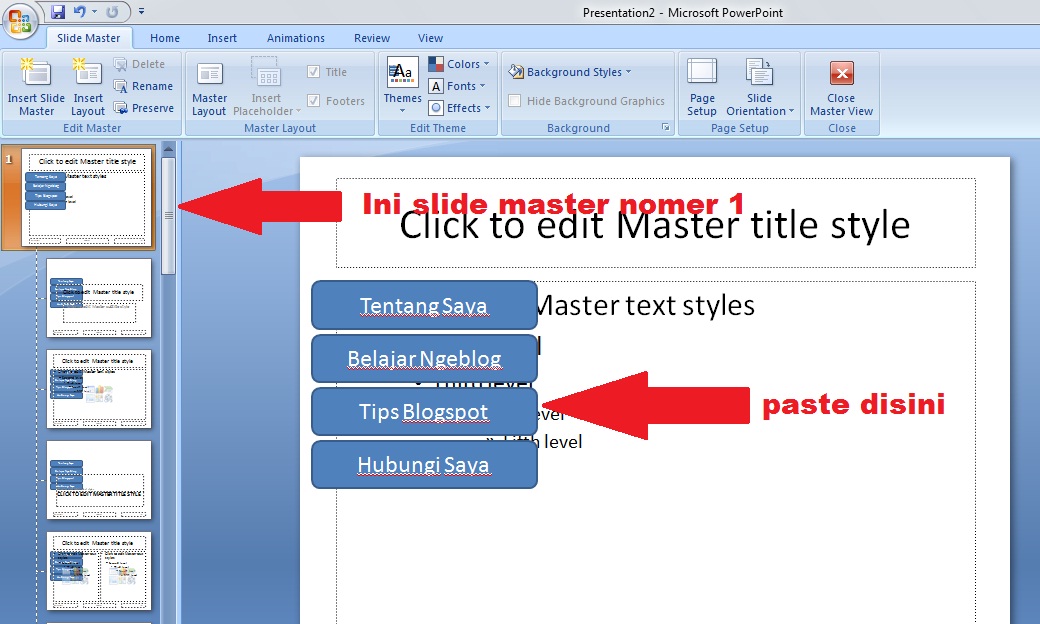Toggle the Footers checkbox
This screenshot has height=624, width=1040.
314,101
